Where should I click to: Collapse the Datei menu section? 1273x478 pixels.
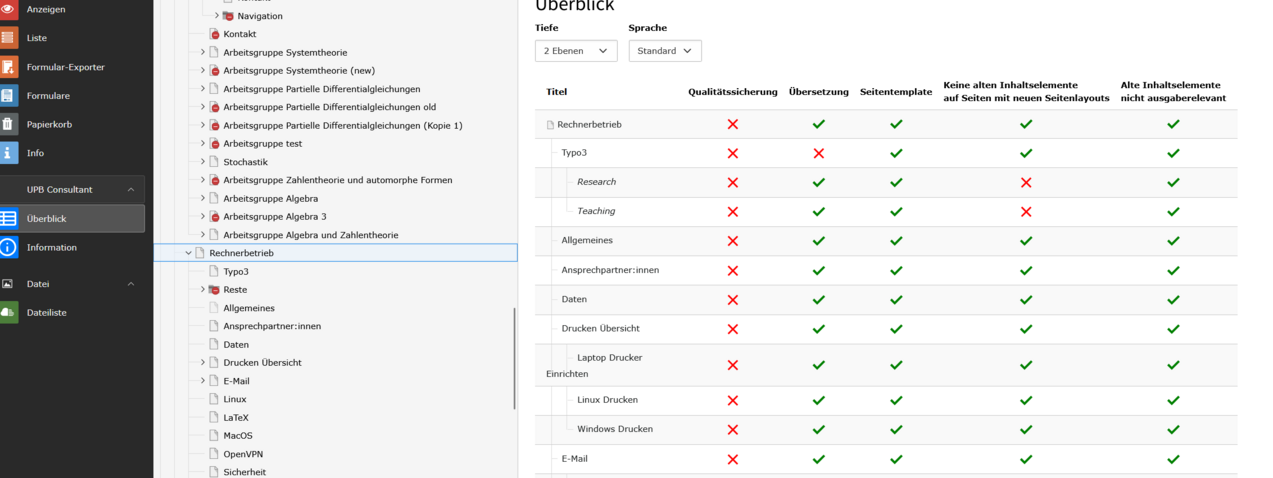click(x=130, y=284)
